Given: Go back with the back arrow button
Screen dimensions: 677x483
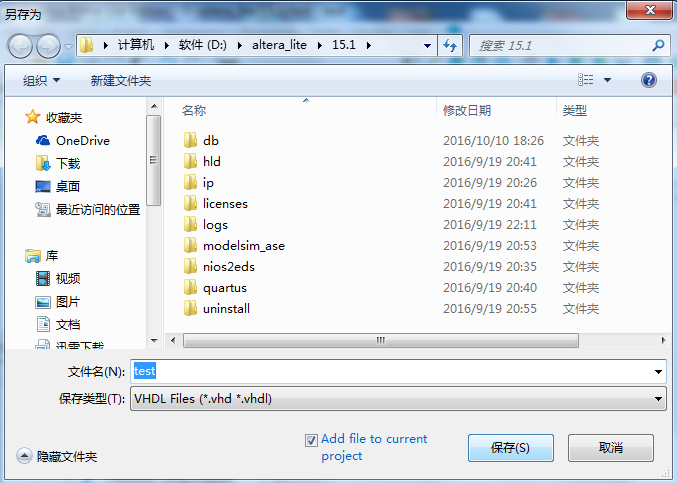Looking at the screenshot, I should (x=20, y=46).
